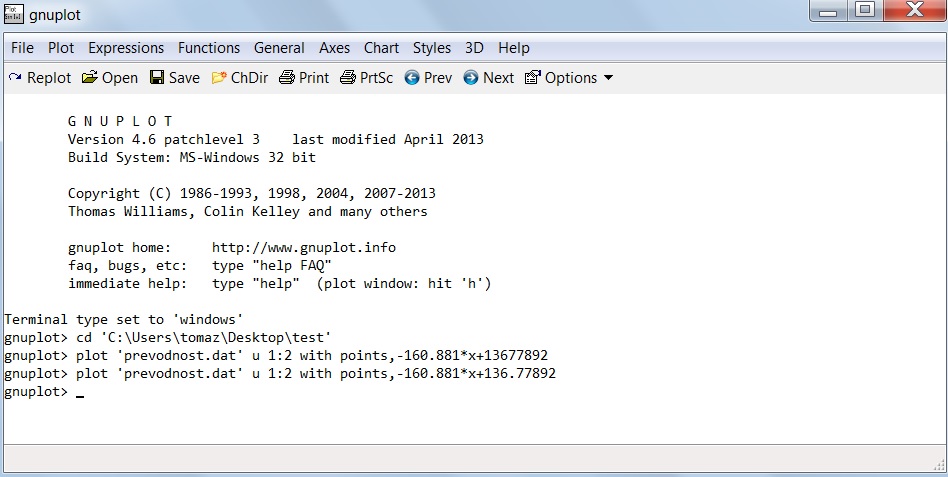This screenshot has height=477, width=948.
Task: Click the plot command ending 136.77892
Action: [280, 374]
